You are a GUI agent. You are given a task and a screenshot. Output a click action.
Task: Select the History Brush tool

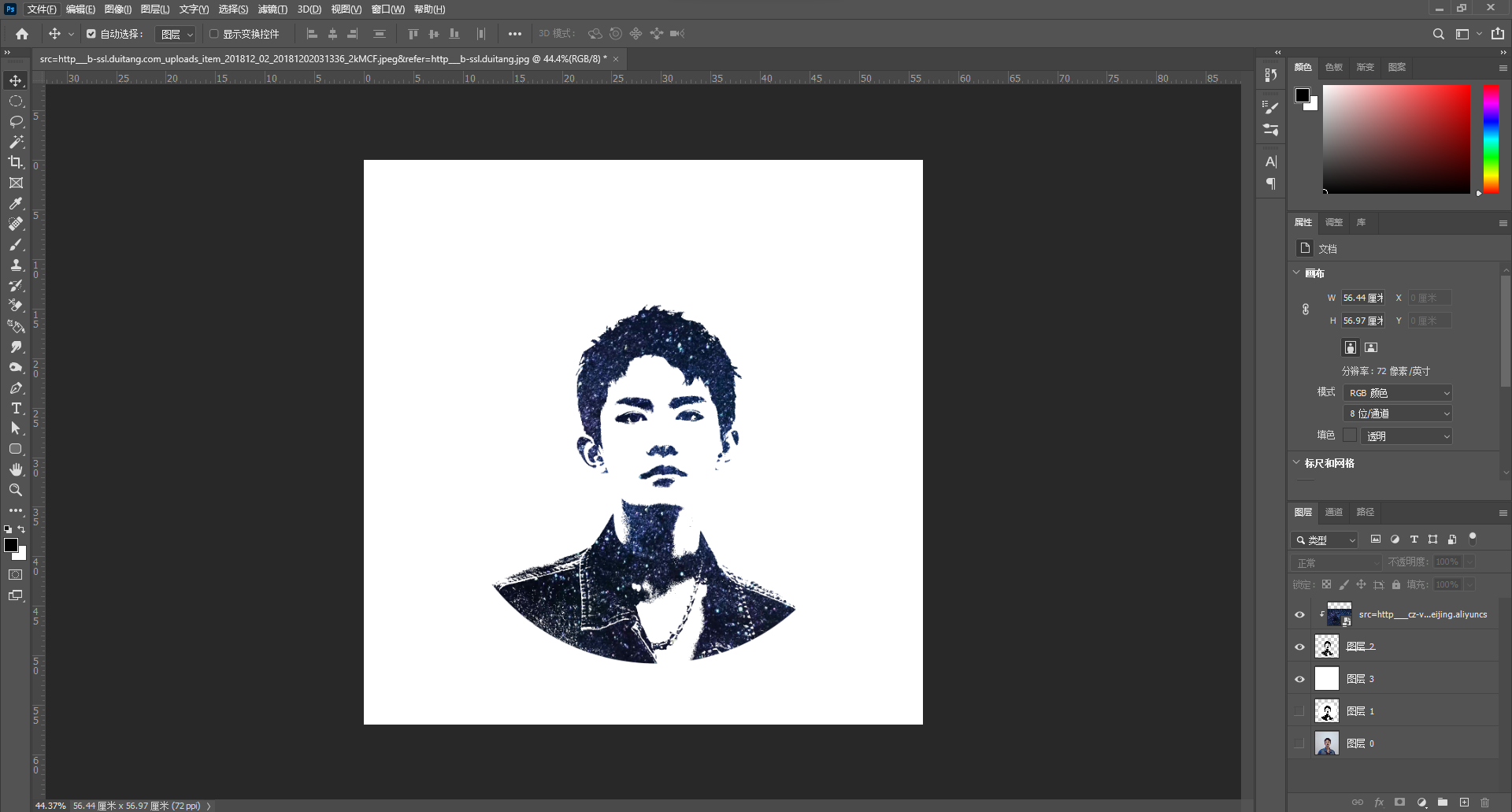pyautogui.click(x=16, y=286)
